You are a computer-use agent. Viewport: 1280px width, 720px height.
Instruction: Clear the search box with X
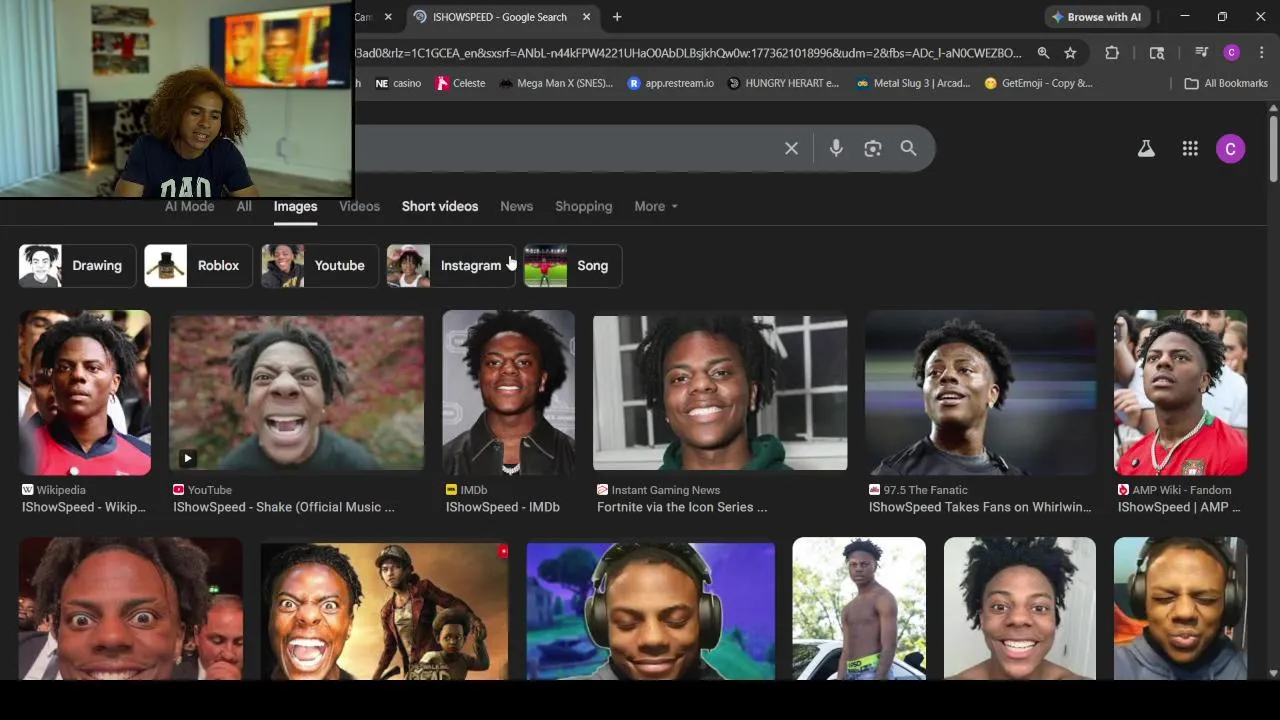[791, 148]
